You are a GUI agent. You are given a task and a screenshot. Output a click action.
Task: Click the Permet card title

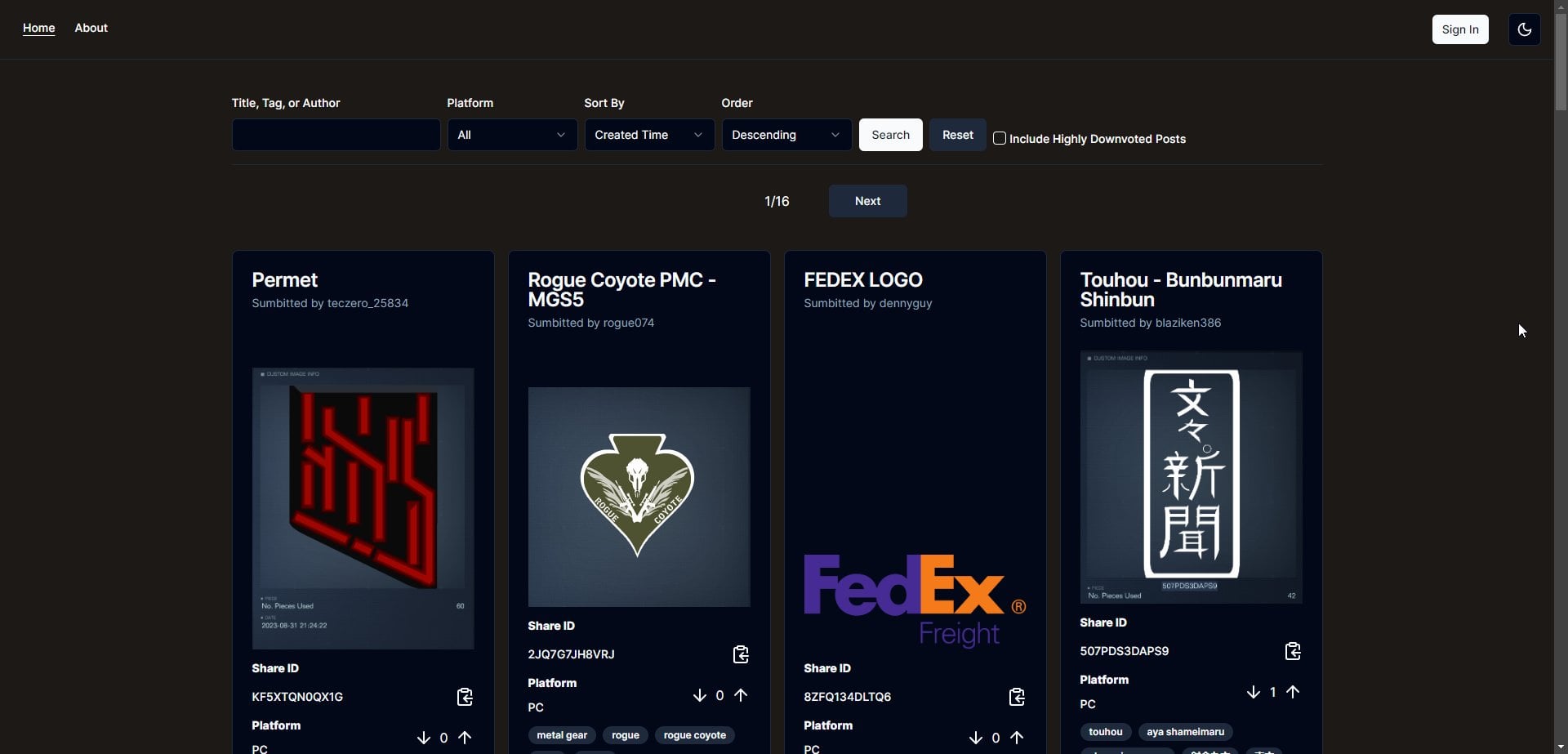coord(284,280)
